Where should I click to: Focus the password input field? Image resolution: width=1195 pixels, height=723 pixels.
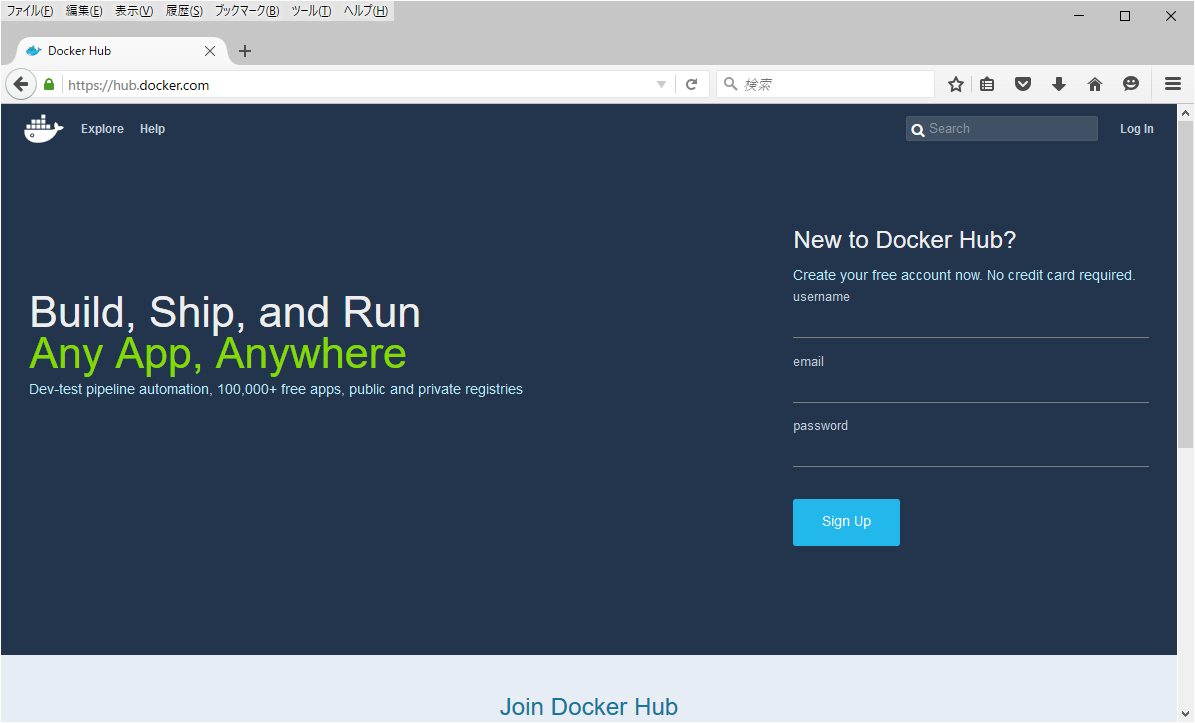[x=970, y=451]
